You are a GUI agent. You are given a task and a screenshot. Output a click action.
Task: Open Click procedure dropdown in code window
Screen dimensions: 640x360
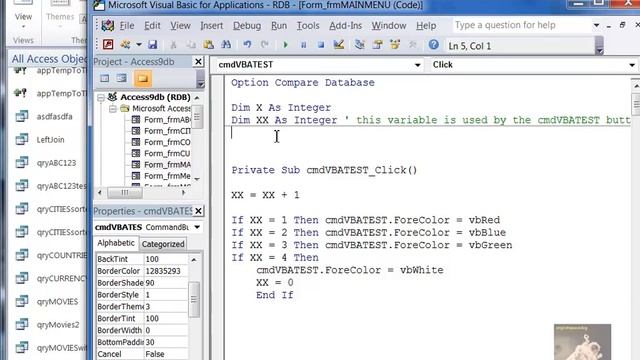click(632, 65)
